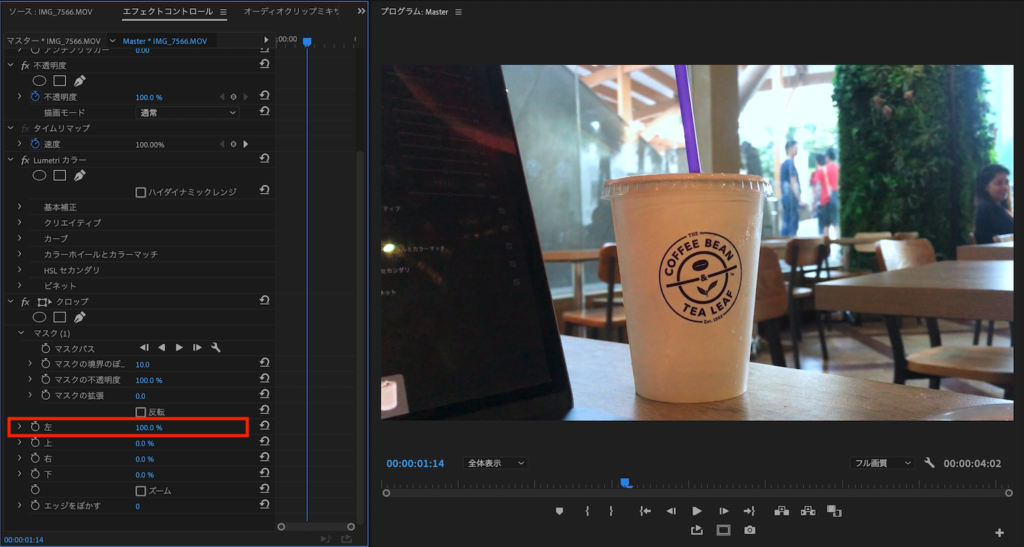This screenshot has width=1024, height=547.
Task: Enable ハイダイナミックレンジ checkbox
Action: point(140,191)
